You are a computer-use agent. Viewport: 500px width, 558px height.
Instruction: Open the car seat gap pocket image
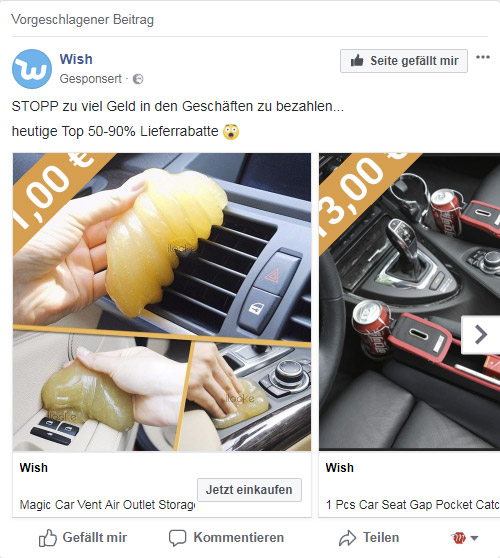pos(409,302)
